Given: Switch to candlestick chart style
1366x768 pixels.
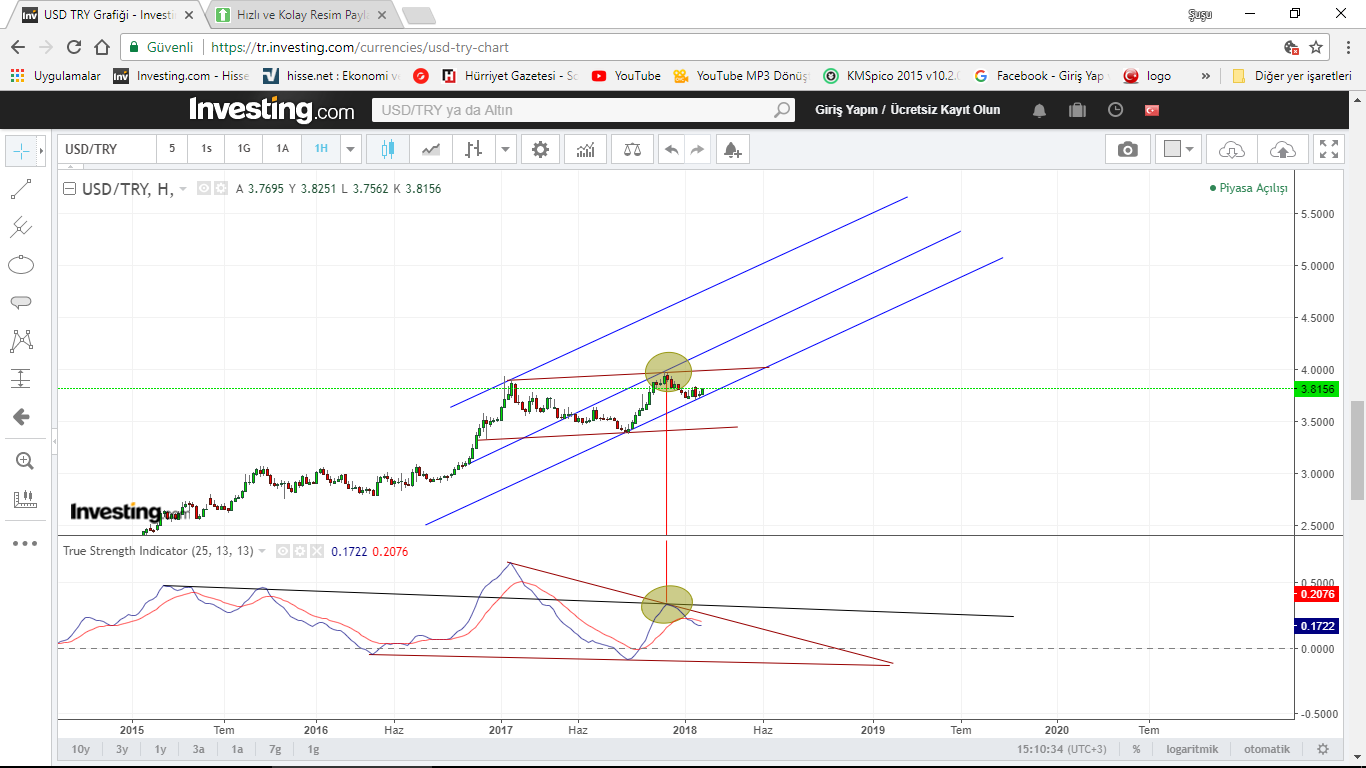Looking at the screenshot, I should pos(388,149).
